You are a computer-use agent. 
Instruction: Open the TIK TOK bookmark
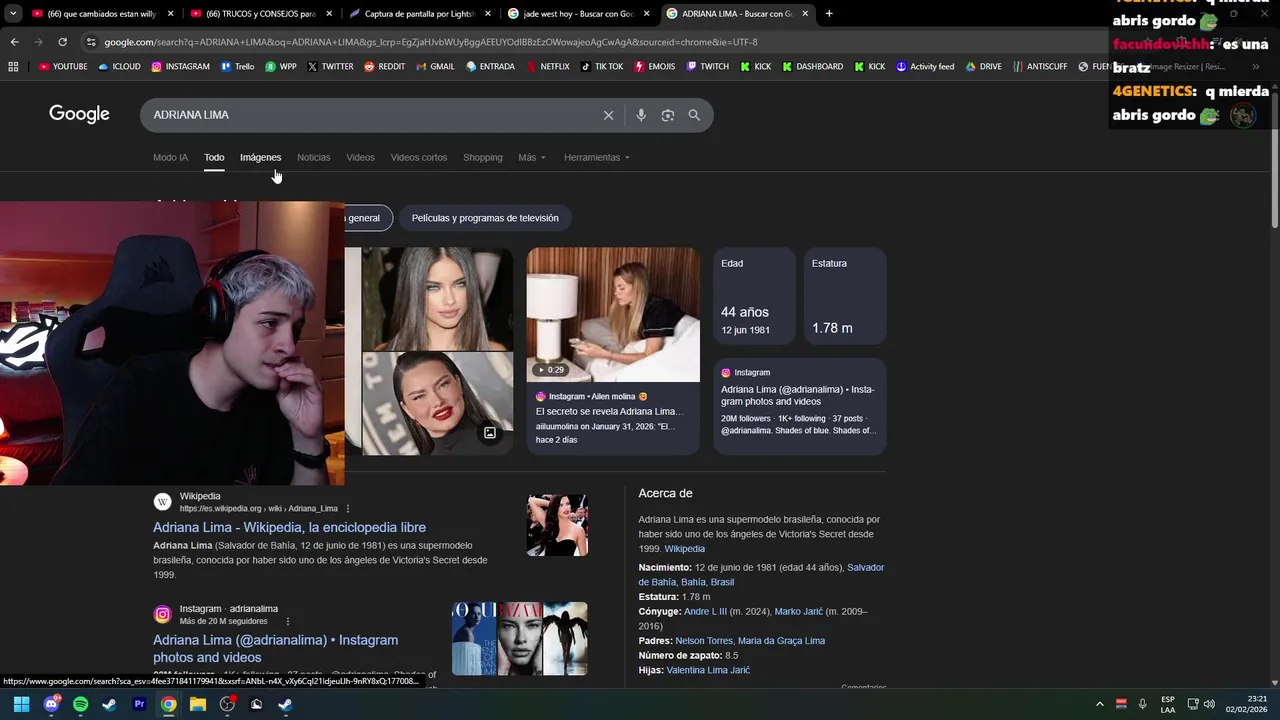(x=601, y=67)
